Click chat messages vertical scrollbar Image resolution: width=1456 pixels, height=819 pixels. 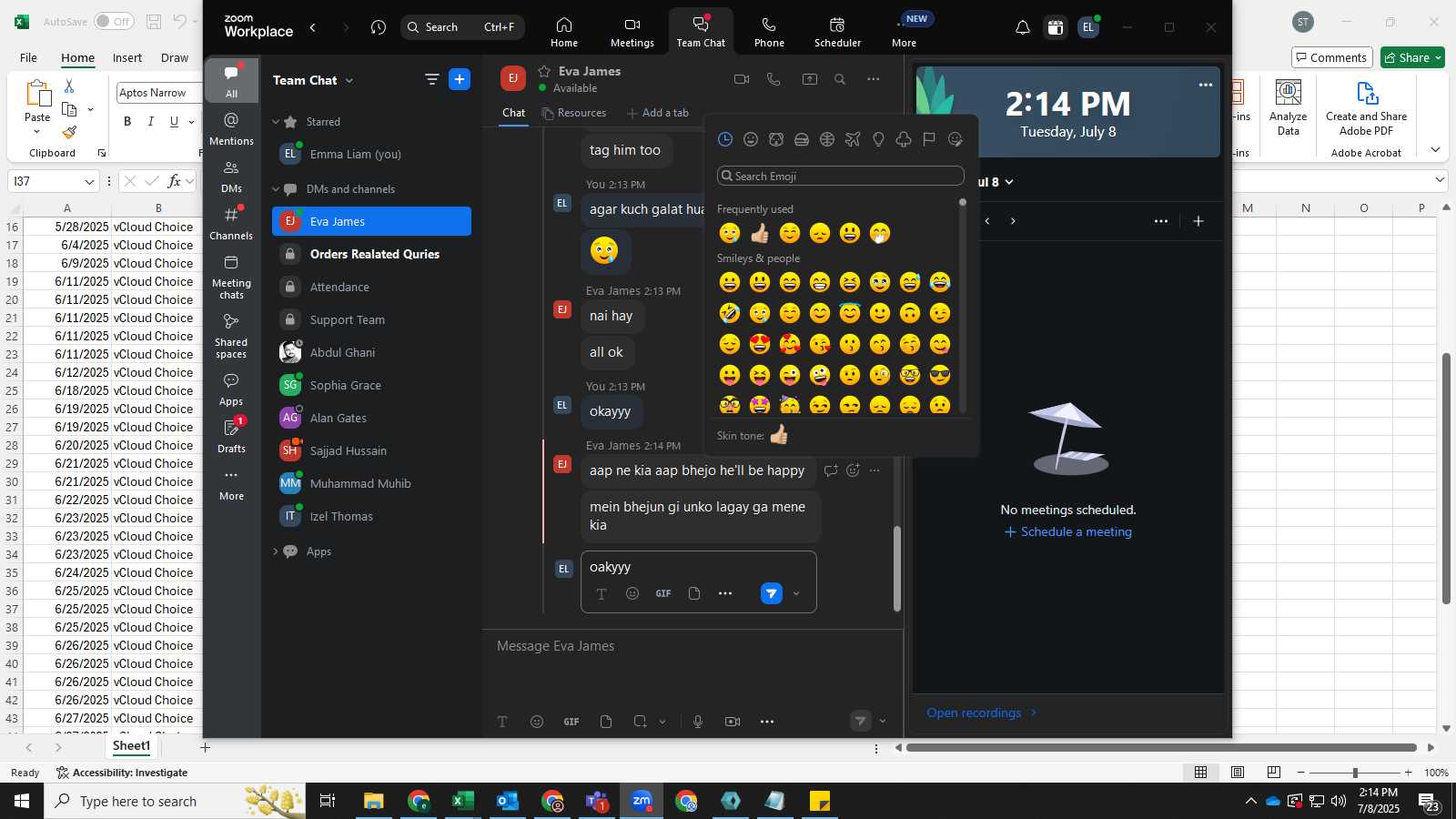[x=896, y=569]
